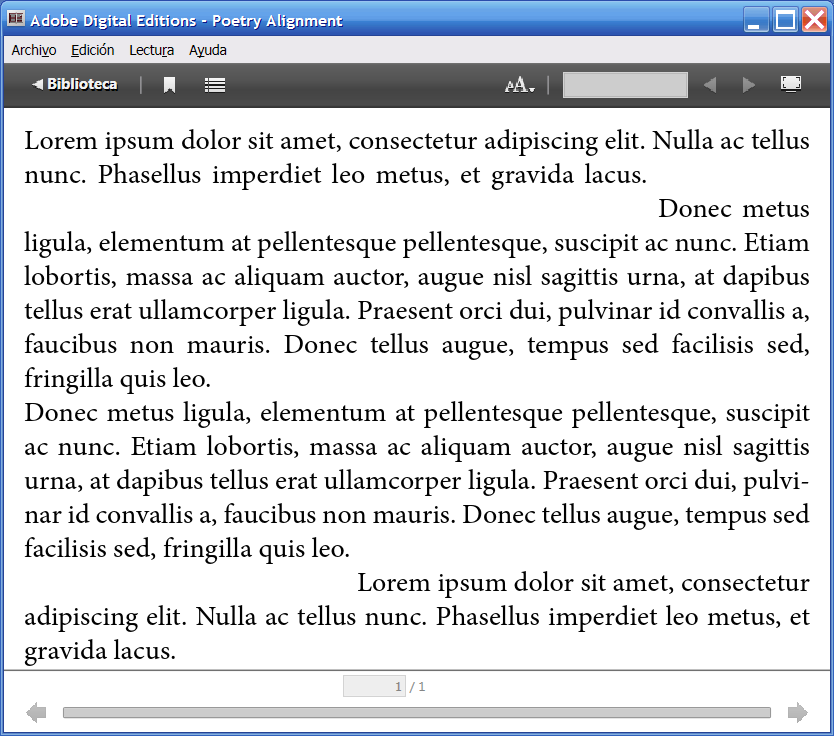Viewport: 834px width, 736px height.
Task: Click the right-aligned text 'Donec metus'
Action: [x=734, y=208]
